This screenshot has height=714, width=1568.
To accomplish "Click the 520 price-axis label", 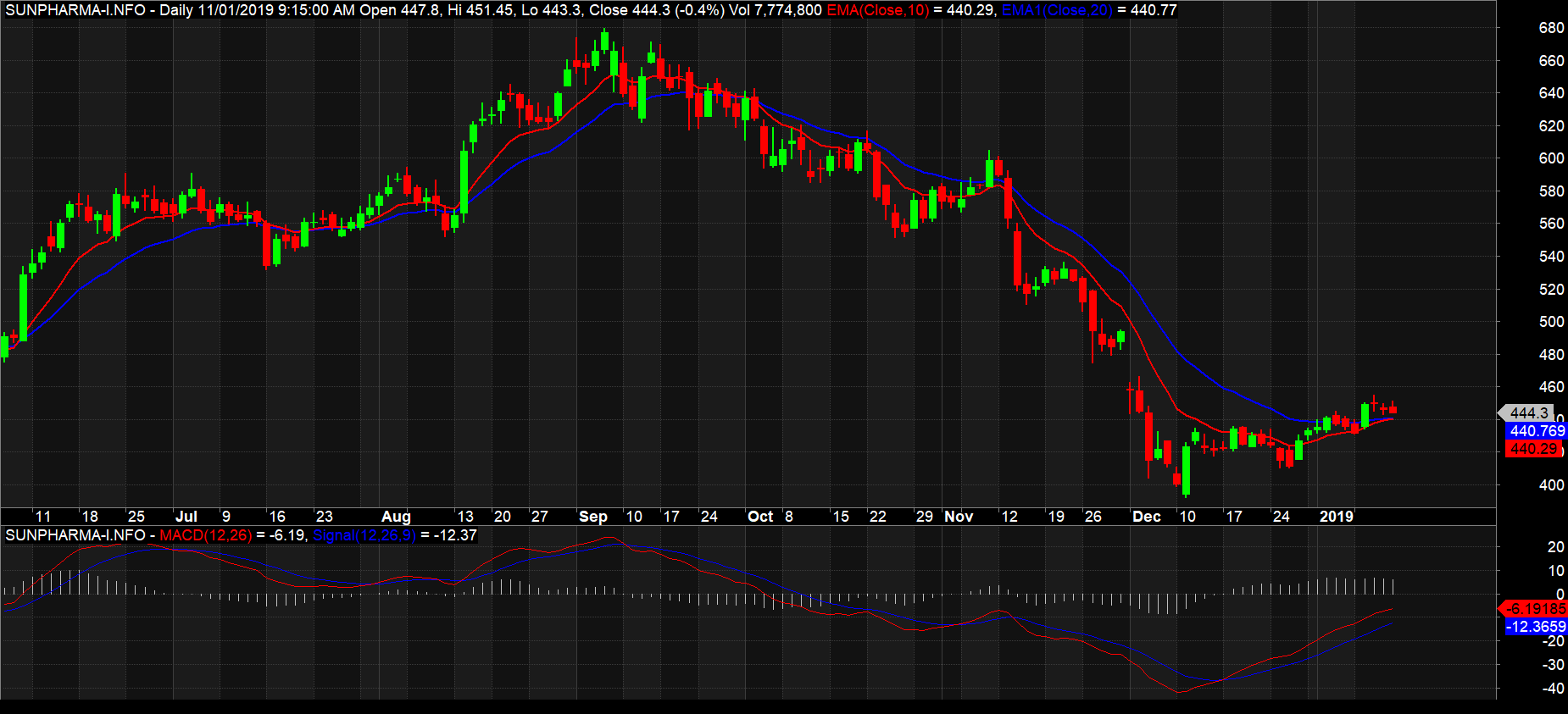I will click(x=1551, y=290).
